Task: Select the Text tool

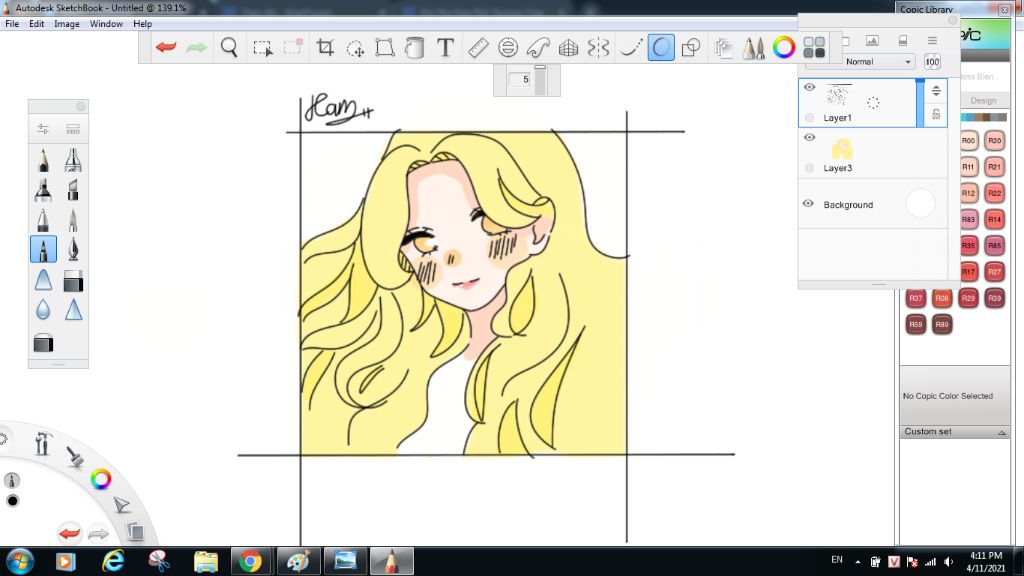Action: click(445, 47)
